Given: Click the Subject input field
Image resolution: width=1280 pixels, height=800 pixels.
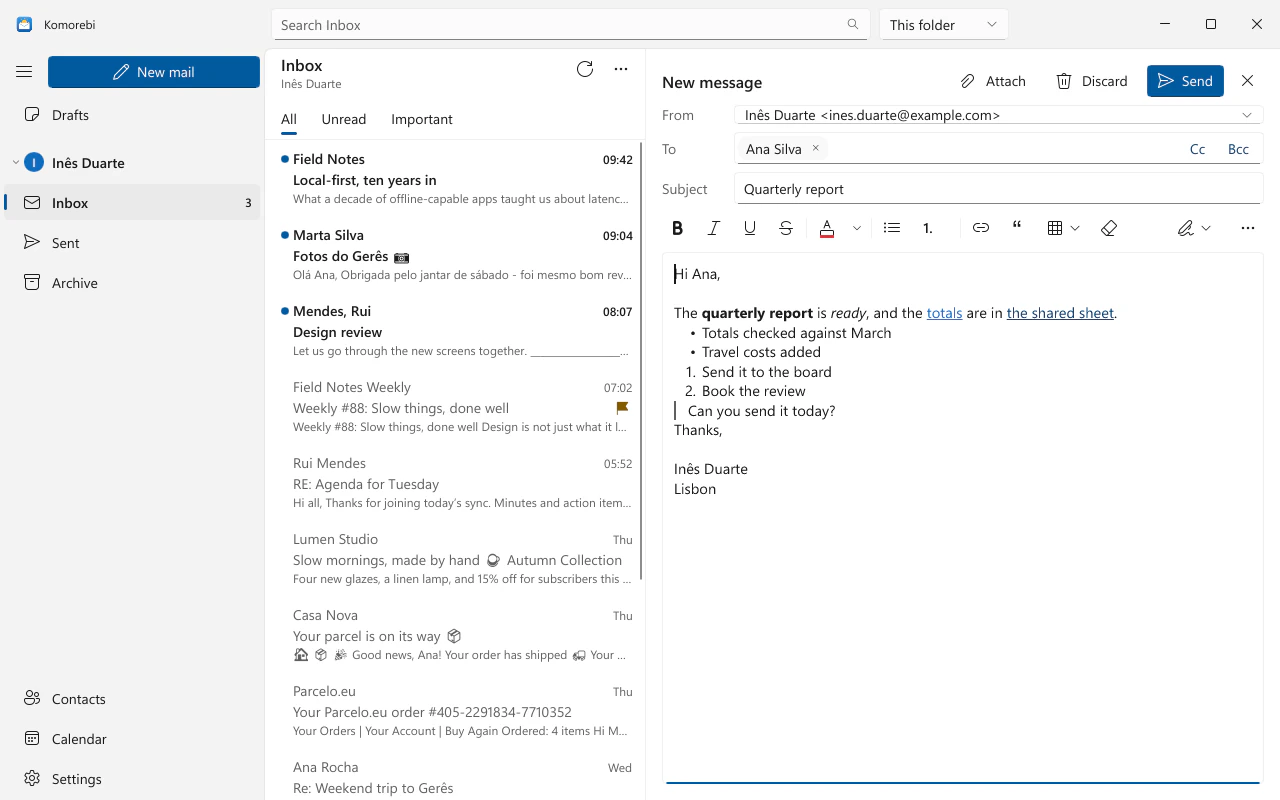Looking at the screenshot, I should coord(998,189).
